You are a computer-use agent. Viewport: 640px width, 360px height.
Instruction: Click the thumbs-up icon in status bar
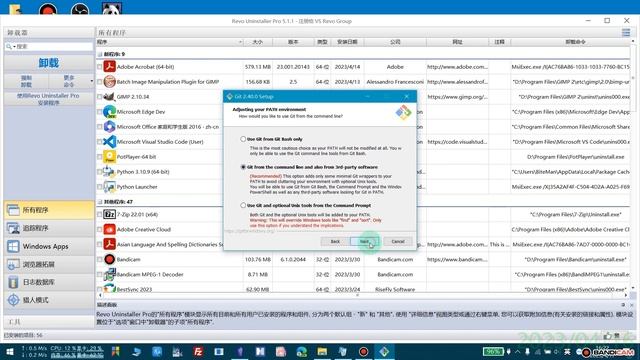tap(608, 336)
